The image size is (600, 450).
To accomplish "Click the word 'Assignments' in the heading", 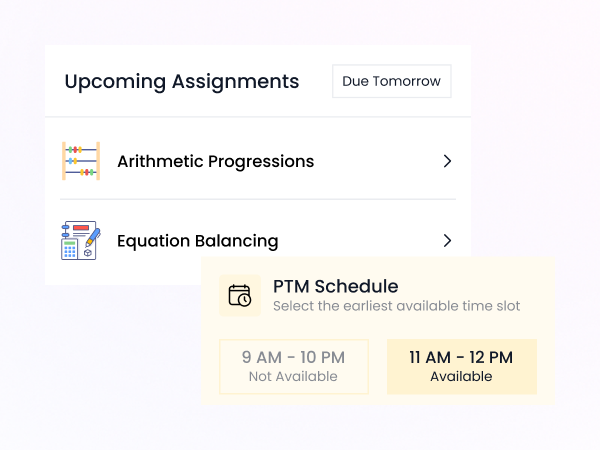I will (235, 82).
